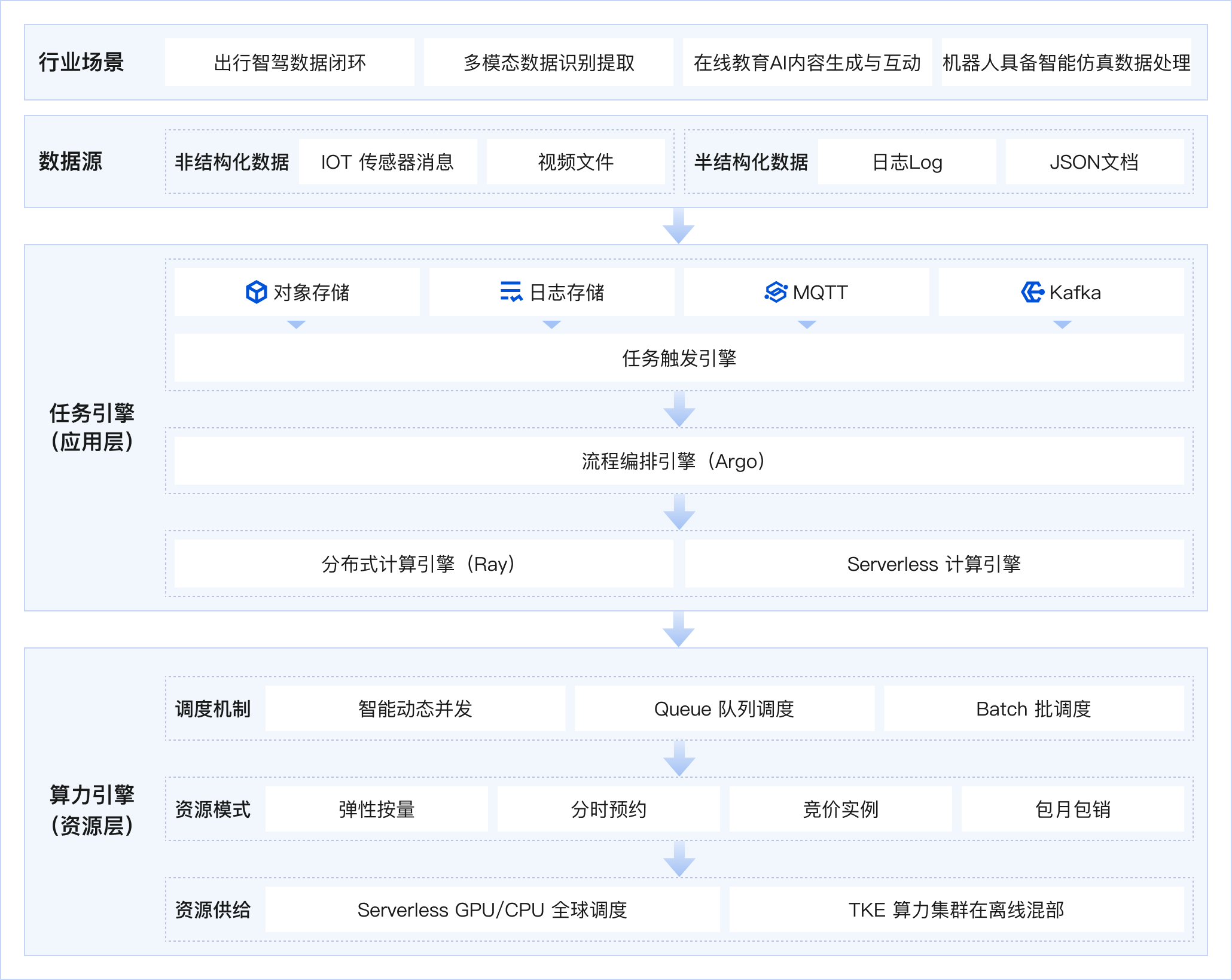Click arrow above 算力引擎 section

coord(678,629)
